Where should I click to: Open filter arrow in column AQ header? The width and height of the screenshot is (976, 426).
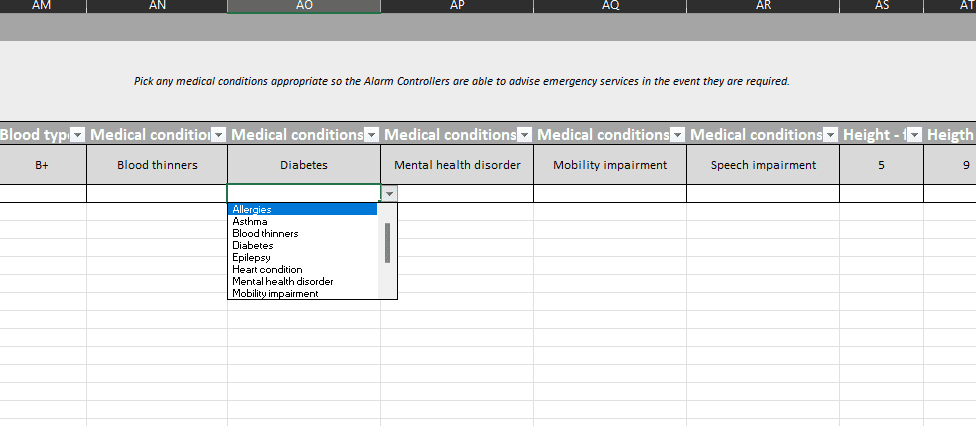[677, 135]
